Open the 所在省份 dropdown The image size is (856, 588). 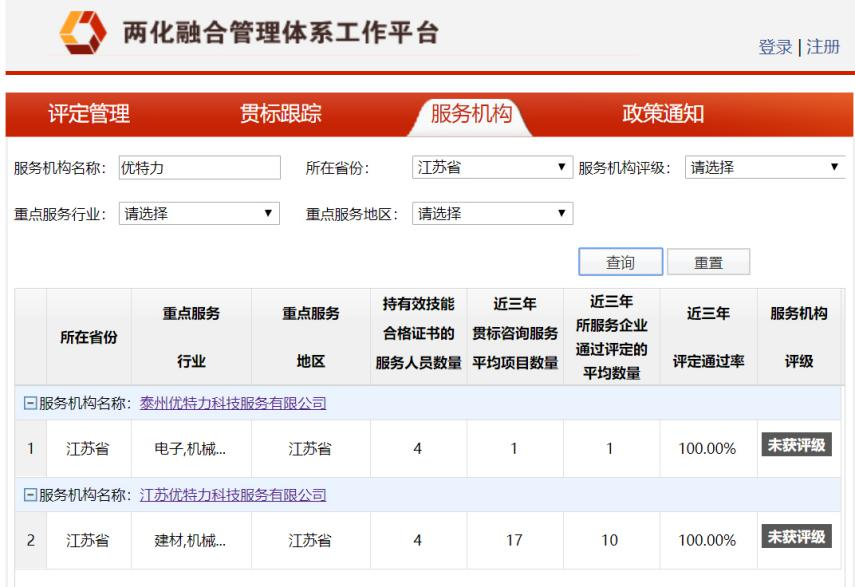pos(491,168)
